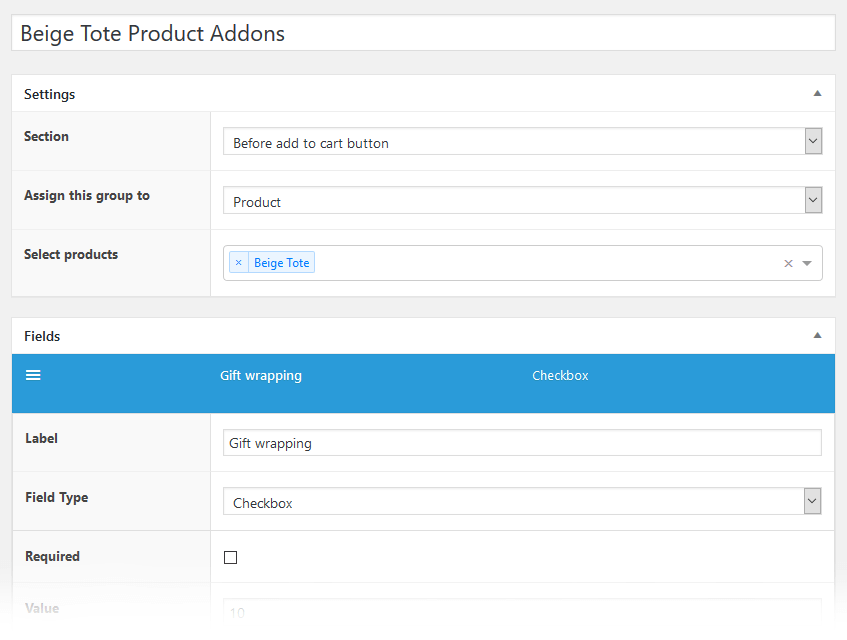This screenshot has height=640, width=847.
Task: Open the Section dropdown
Action: point(522,142)
